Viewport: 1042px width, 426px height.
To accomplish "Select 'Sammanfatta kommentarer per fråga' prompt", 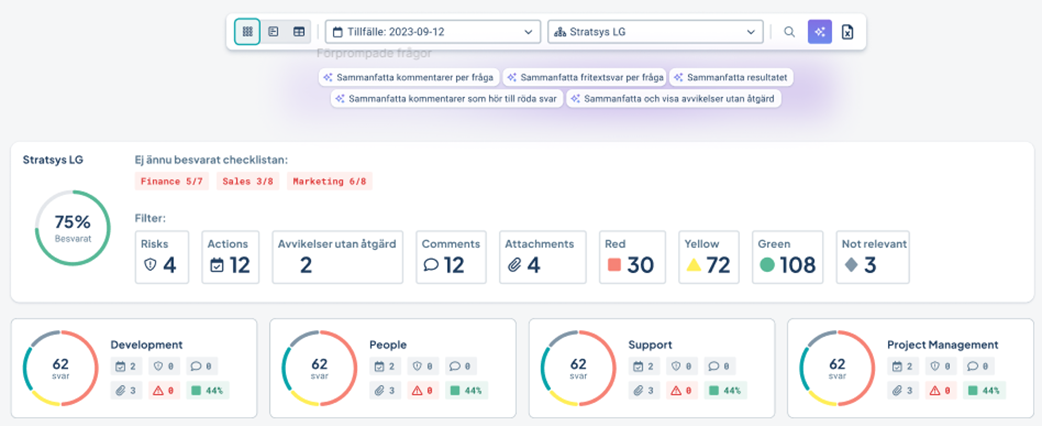I will coord(408,77).
